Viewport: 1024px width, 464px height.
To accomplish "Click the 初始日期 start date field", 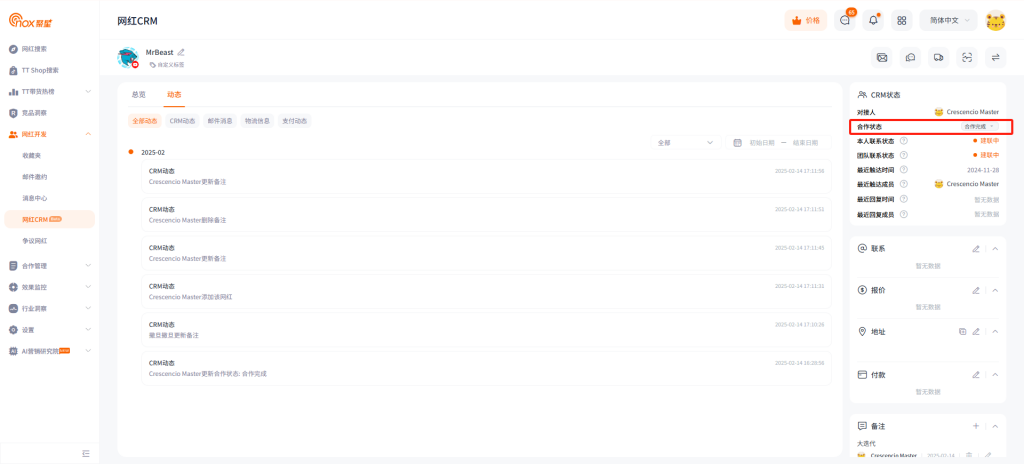I will [x=762, y=143].
